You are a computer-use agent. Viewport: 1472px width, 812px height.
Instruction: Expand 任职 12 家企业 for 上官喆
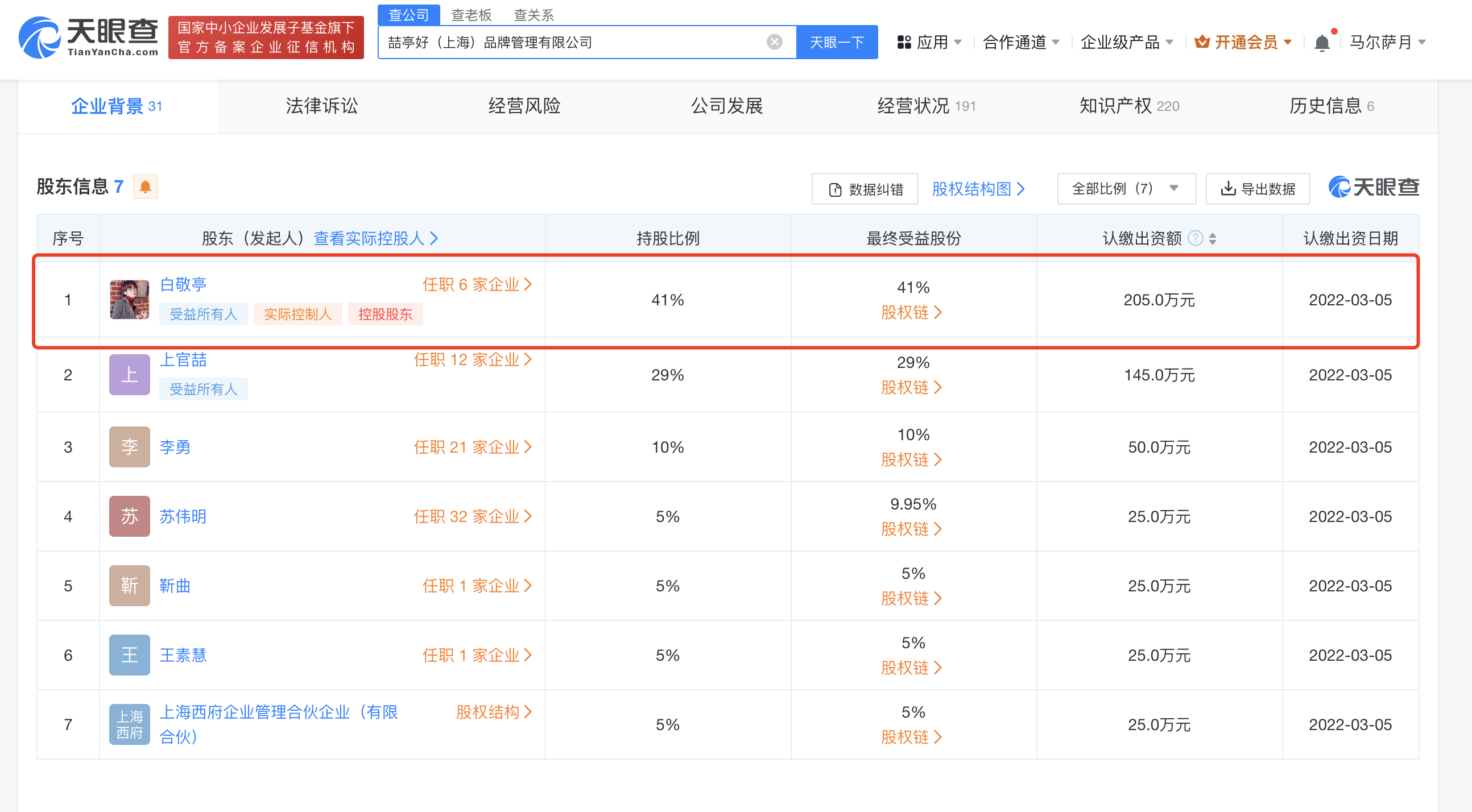point(473,360)
